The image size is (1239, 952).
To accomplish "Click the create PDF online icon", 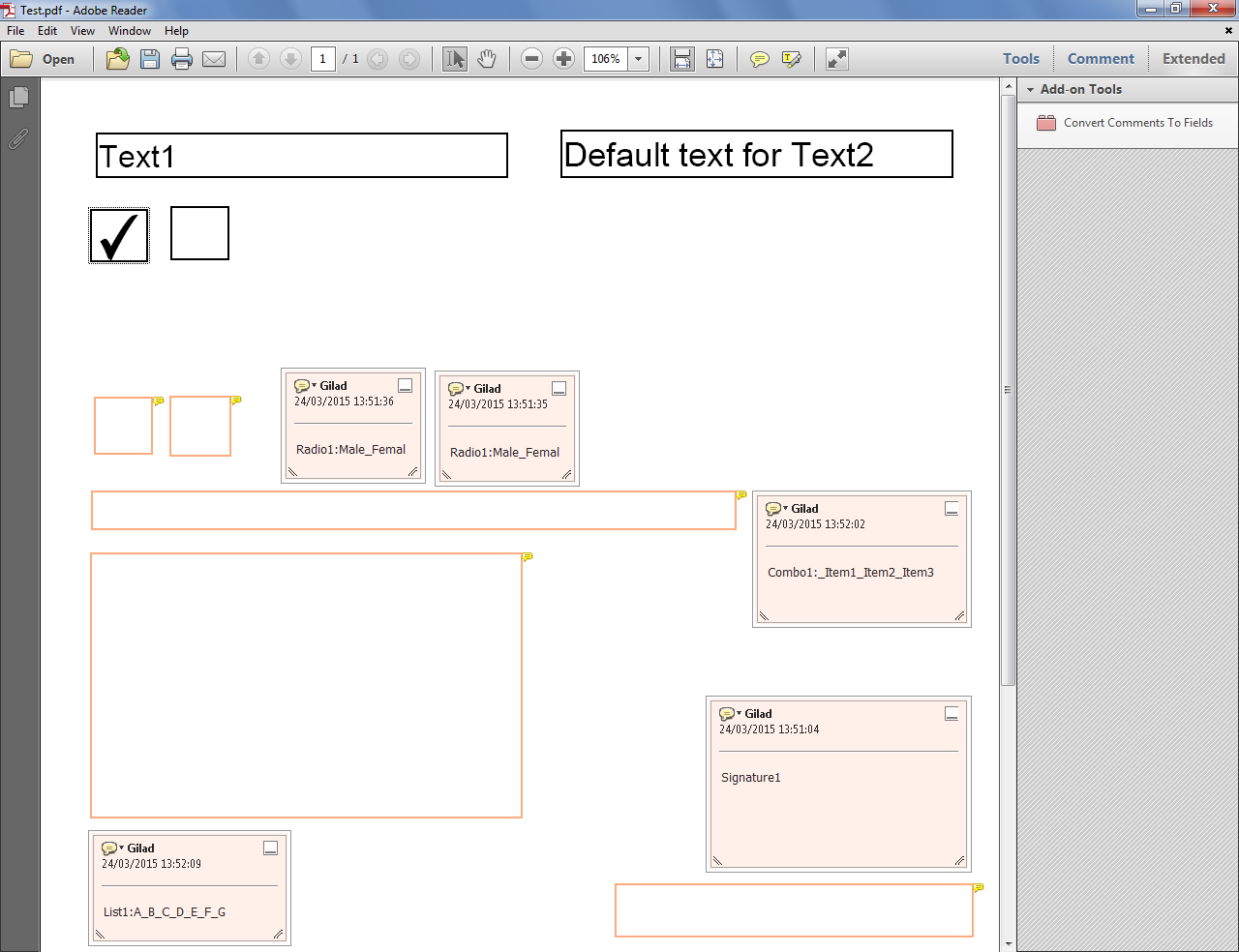I will pos(118,59).
